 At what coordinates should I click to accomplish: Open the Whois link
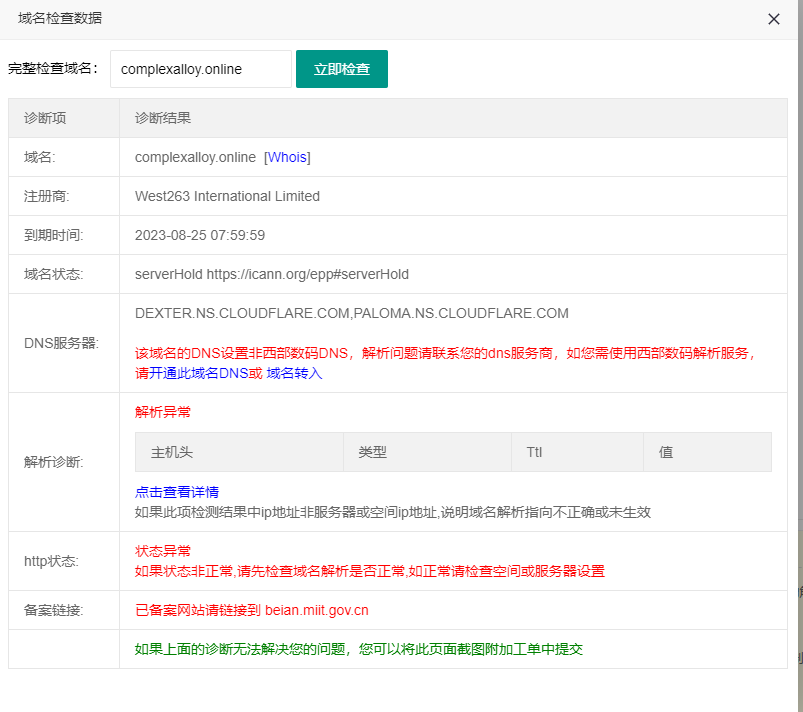point(287,157)
